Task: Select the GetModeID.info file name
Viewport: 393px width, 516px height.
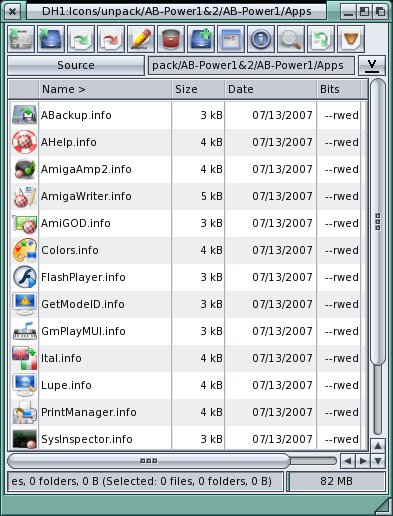Action: (83, 304)
